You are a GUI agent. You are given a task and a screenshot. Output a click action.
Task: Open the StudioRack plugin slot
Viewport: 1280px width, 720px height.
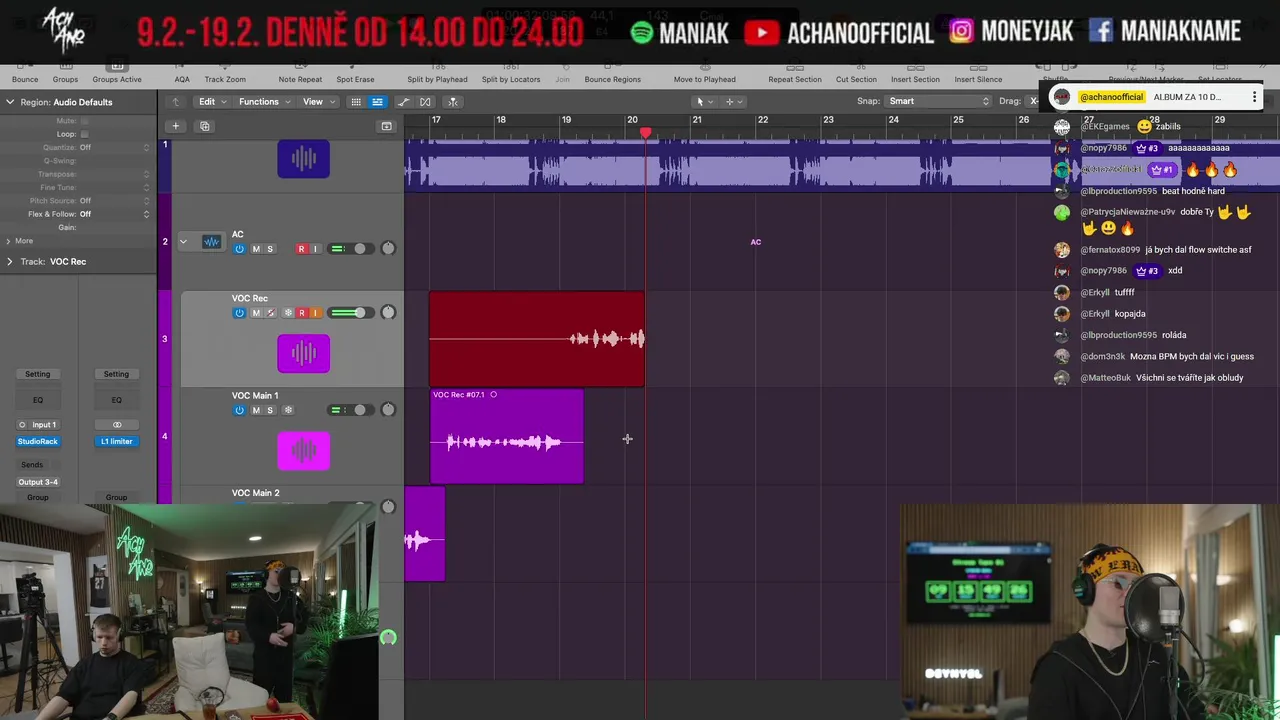38,441
